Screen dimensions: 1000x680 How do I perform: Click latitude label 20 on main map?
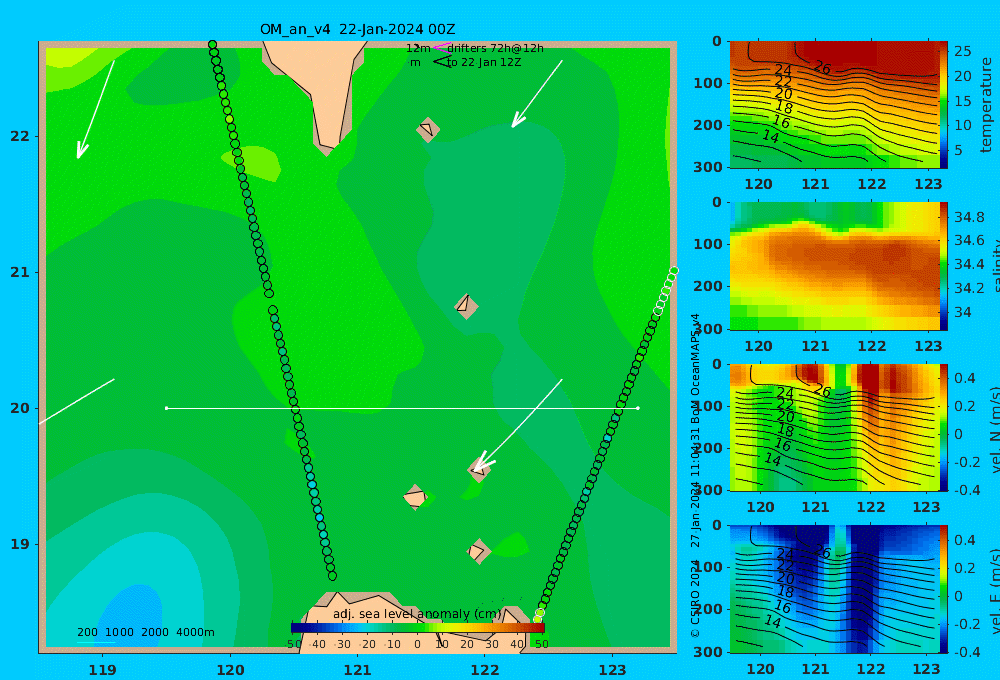click(x=20, y=408)
